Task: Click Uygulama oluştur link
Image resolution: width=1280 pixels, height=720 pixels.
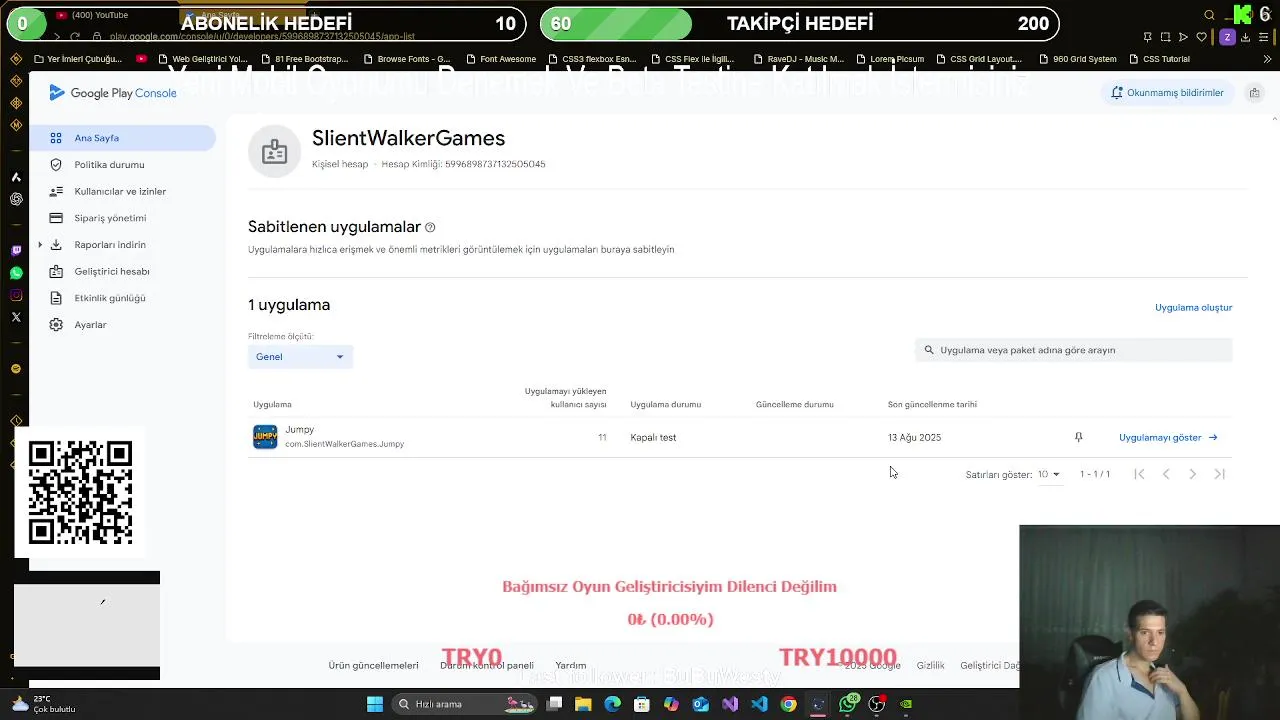Action: tap(1194, 308)
